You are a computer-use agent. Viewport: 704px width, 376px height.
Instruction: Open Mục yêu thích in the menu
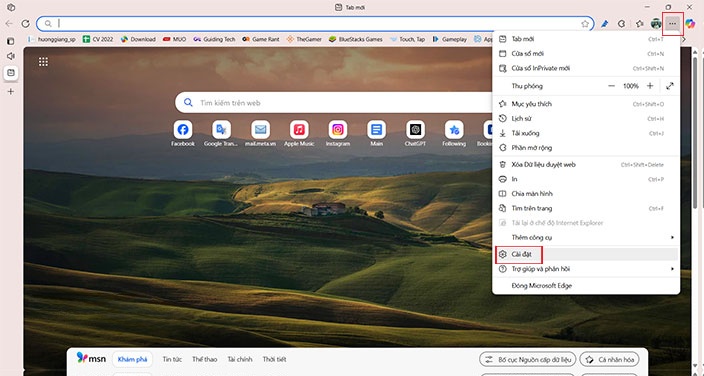point(586,104)
